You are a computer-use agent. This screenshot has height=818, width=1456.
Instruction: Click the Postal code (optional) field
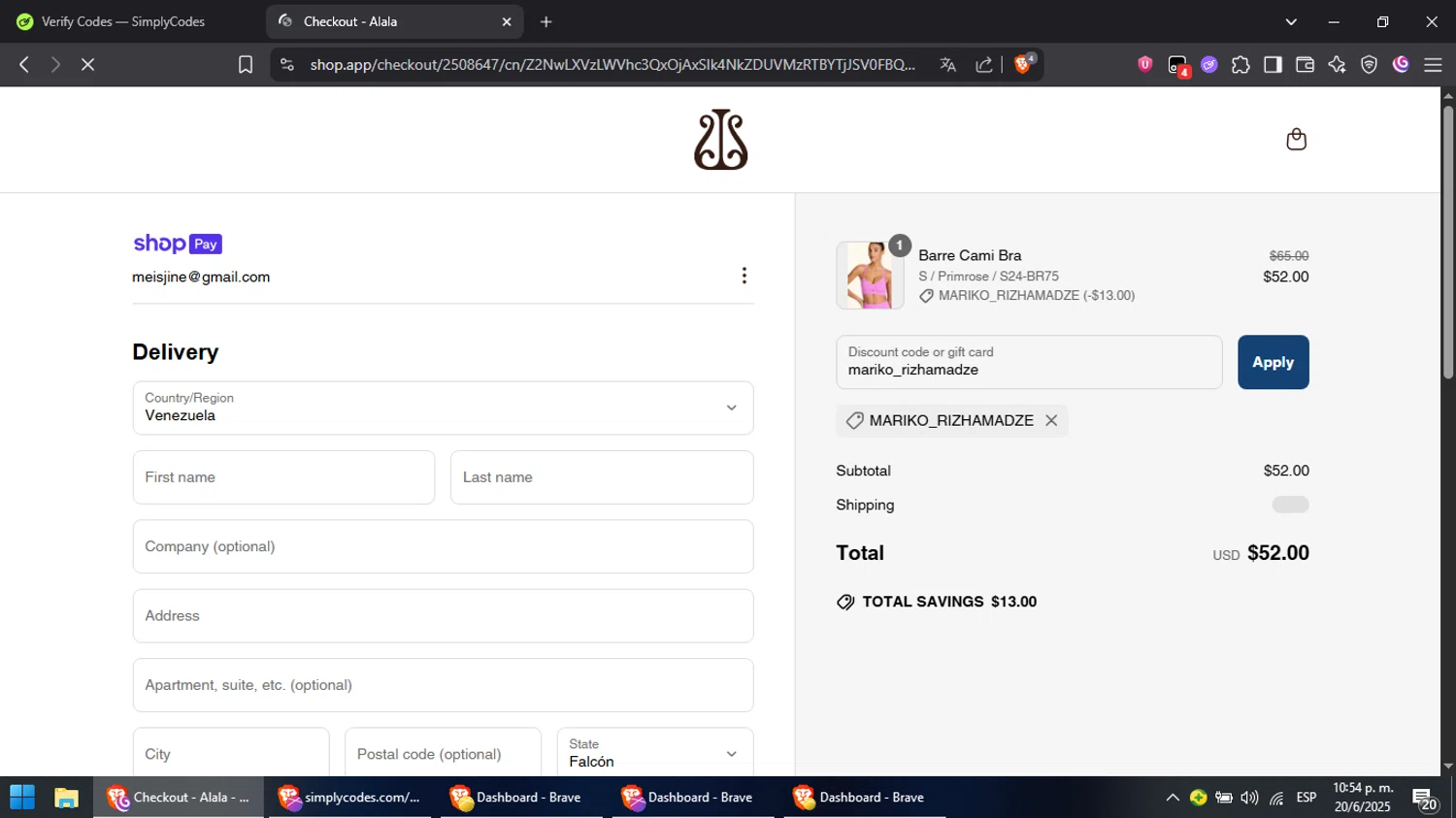click(x=443, y=754)
